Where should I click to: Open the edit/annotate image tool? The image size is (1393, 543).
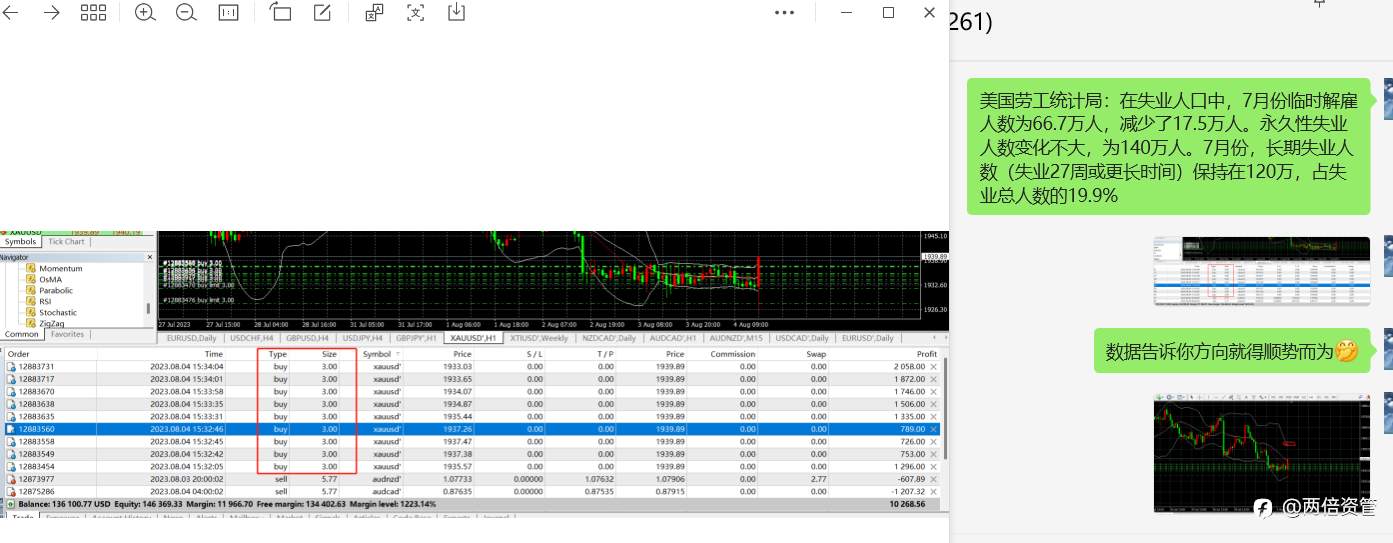tap(322, 12)
